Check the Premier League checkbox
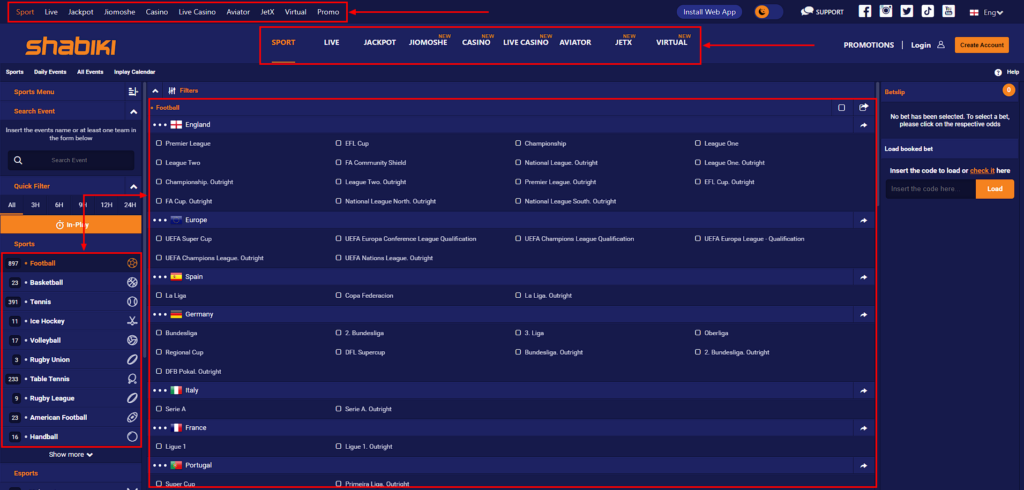 click(x=159, y=143)
